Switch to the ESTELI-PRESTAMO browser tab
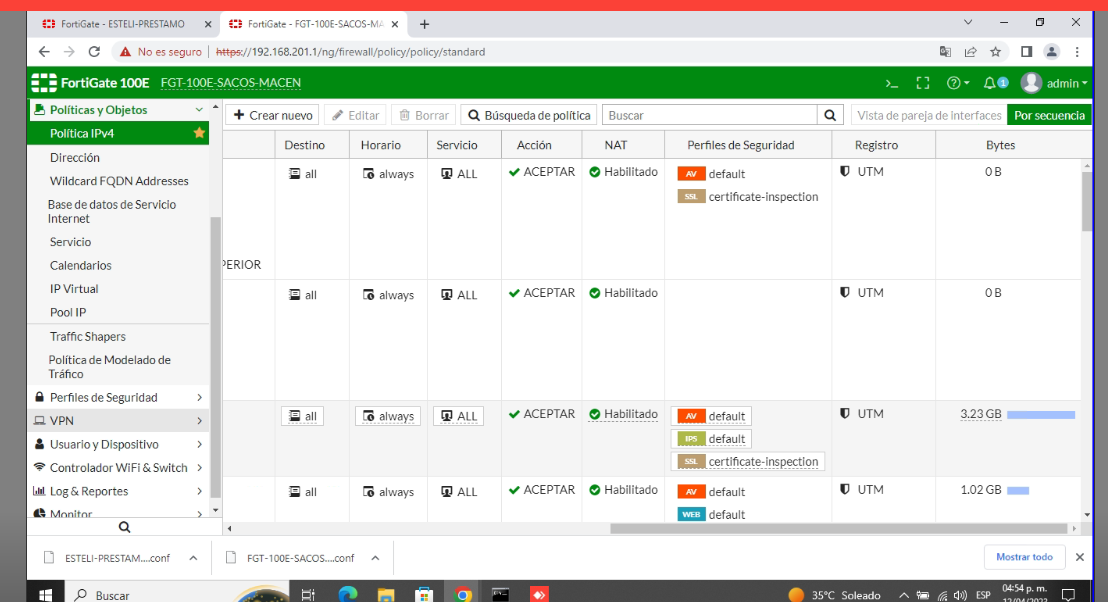This screenshot has height=602, width=1108. [118, 23]
